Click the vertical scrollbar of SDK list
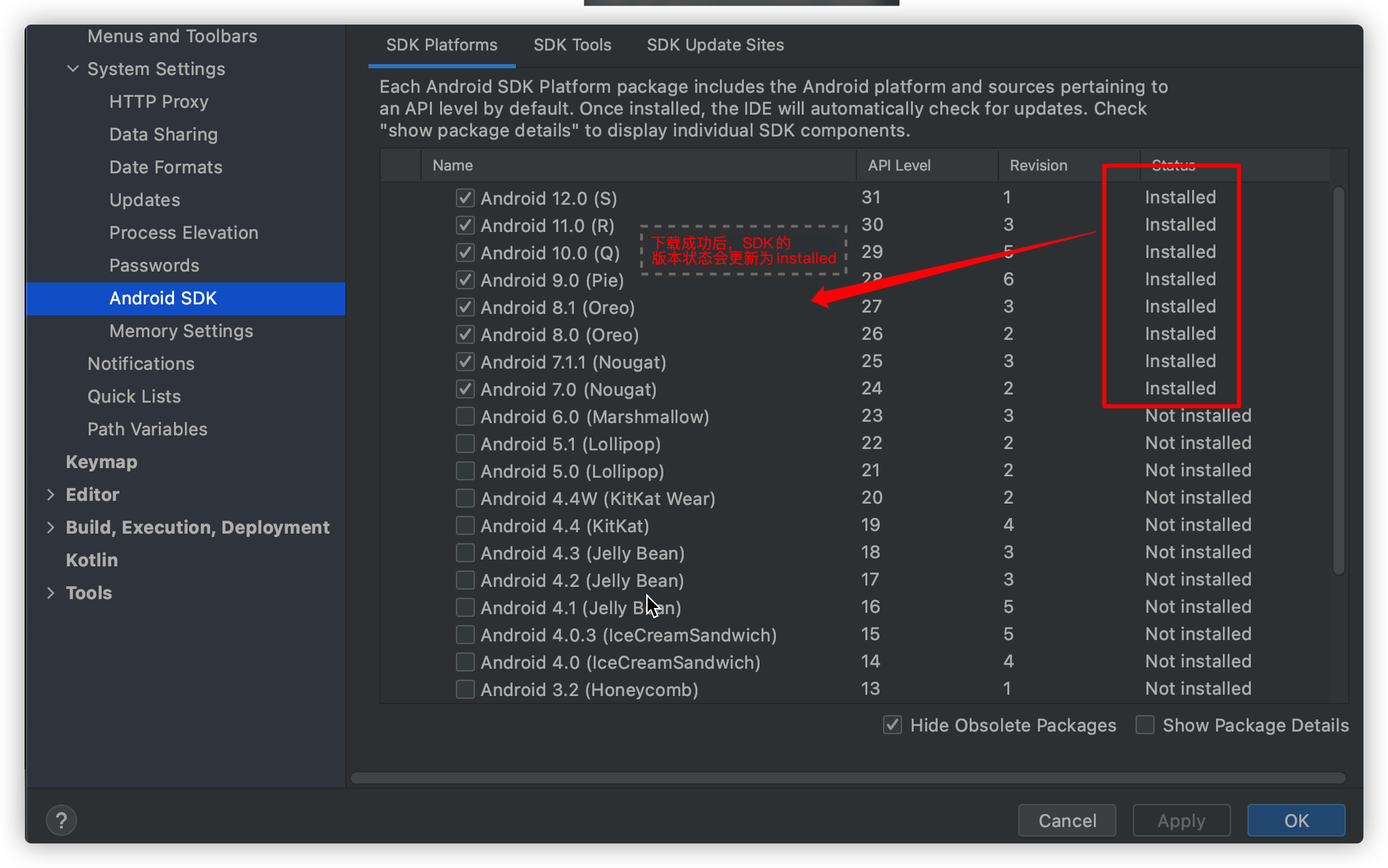Viewport: 1388px width, 868px height. 1338,379
